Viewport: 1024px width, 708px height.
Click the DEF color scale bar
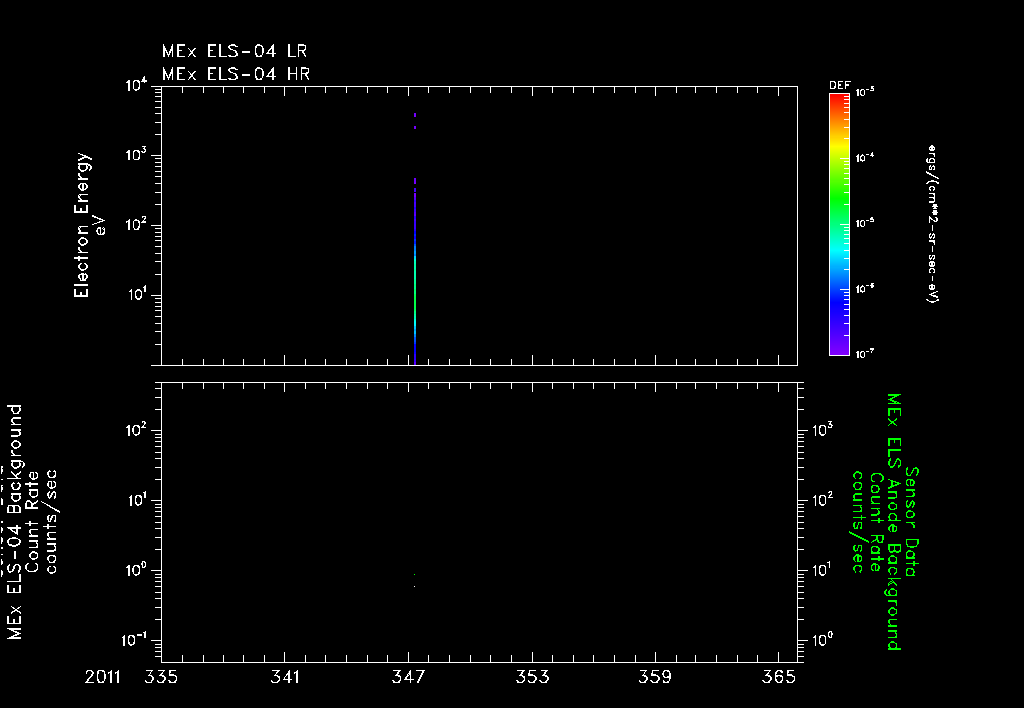[839, 224]
